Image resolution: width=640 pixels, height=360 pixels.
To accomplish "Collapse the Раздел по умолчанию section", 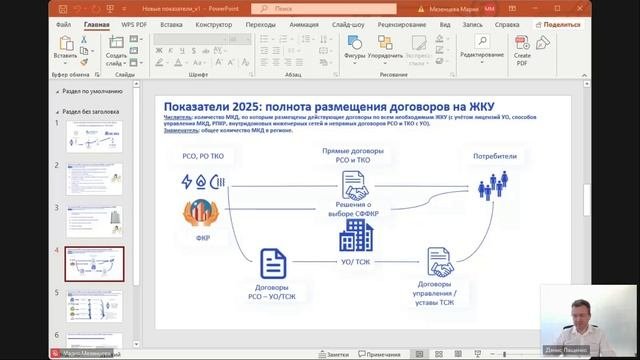I will point(57,92).
